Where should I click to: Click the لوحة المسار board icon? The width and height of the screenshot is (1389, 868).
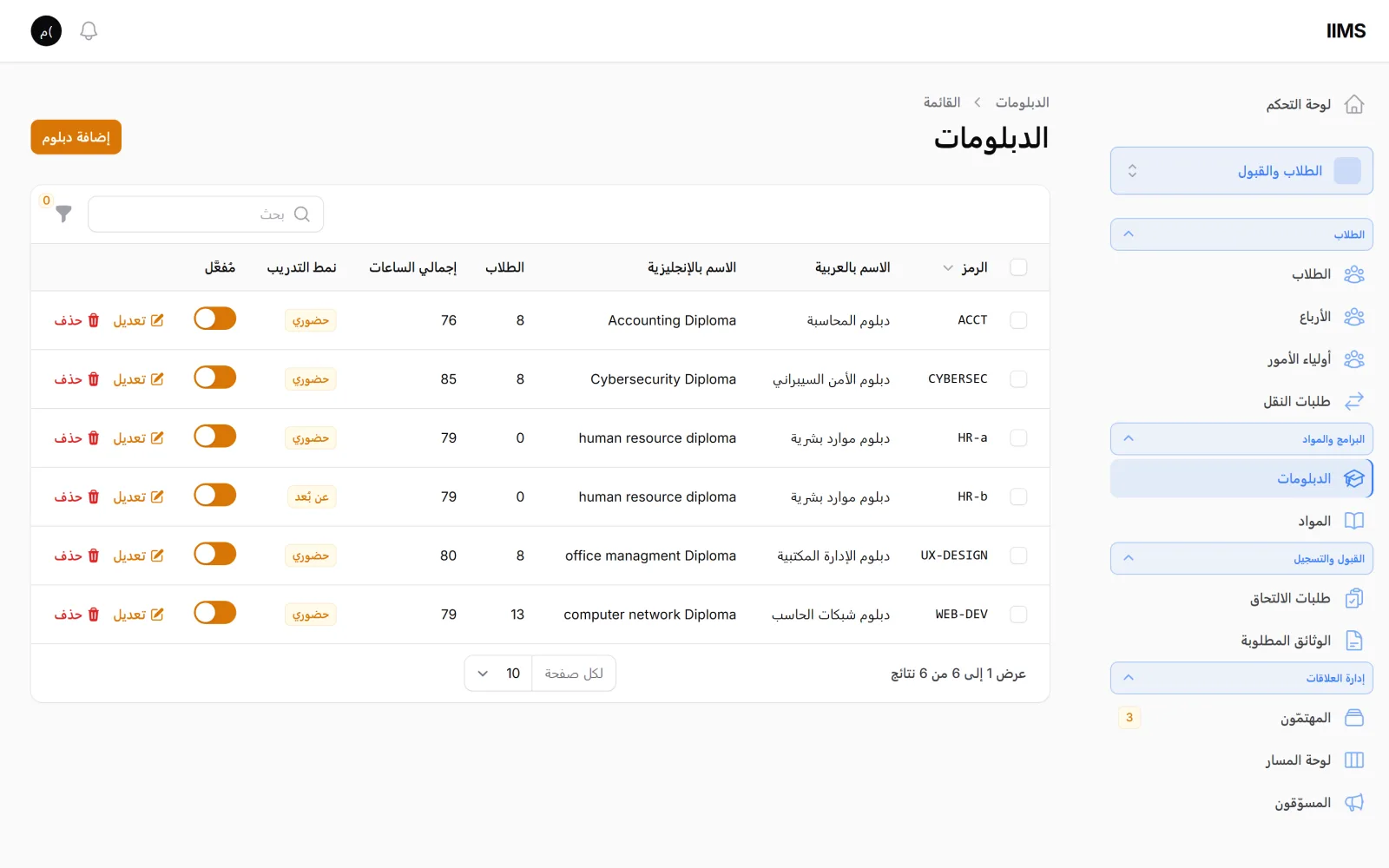[x=1354, y=760]
